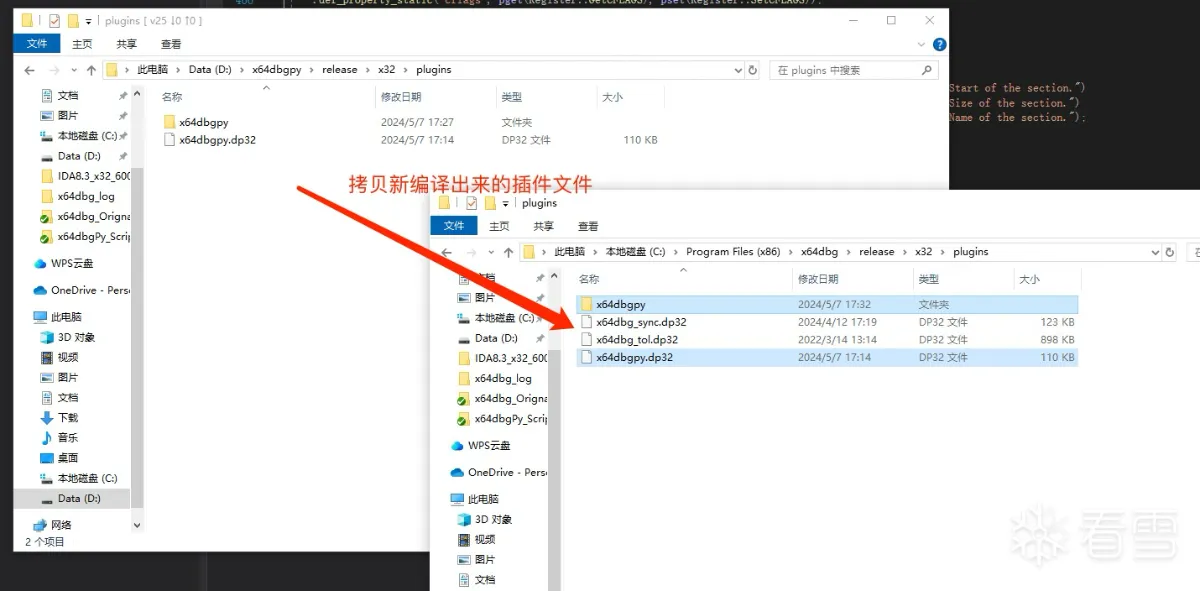Switch to 主页 tab in the back D: window

tap(82, 44)
